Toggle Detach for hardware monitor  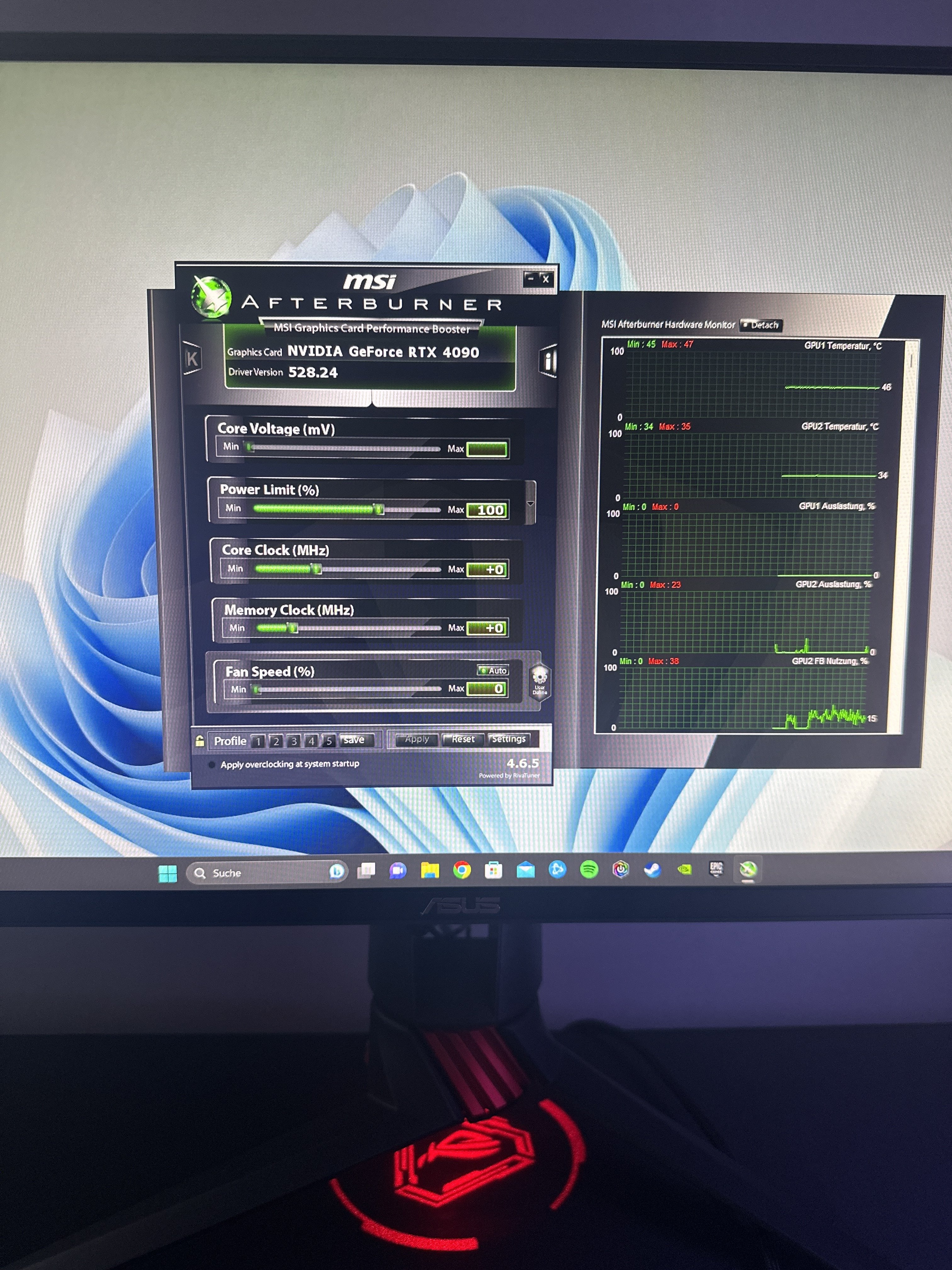click(761, 325)
